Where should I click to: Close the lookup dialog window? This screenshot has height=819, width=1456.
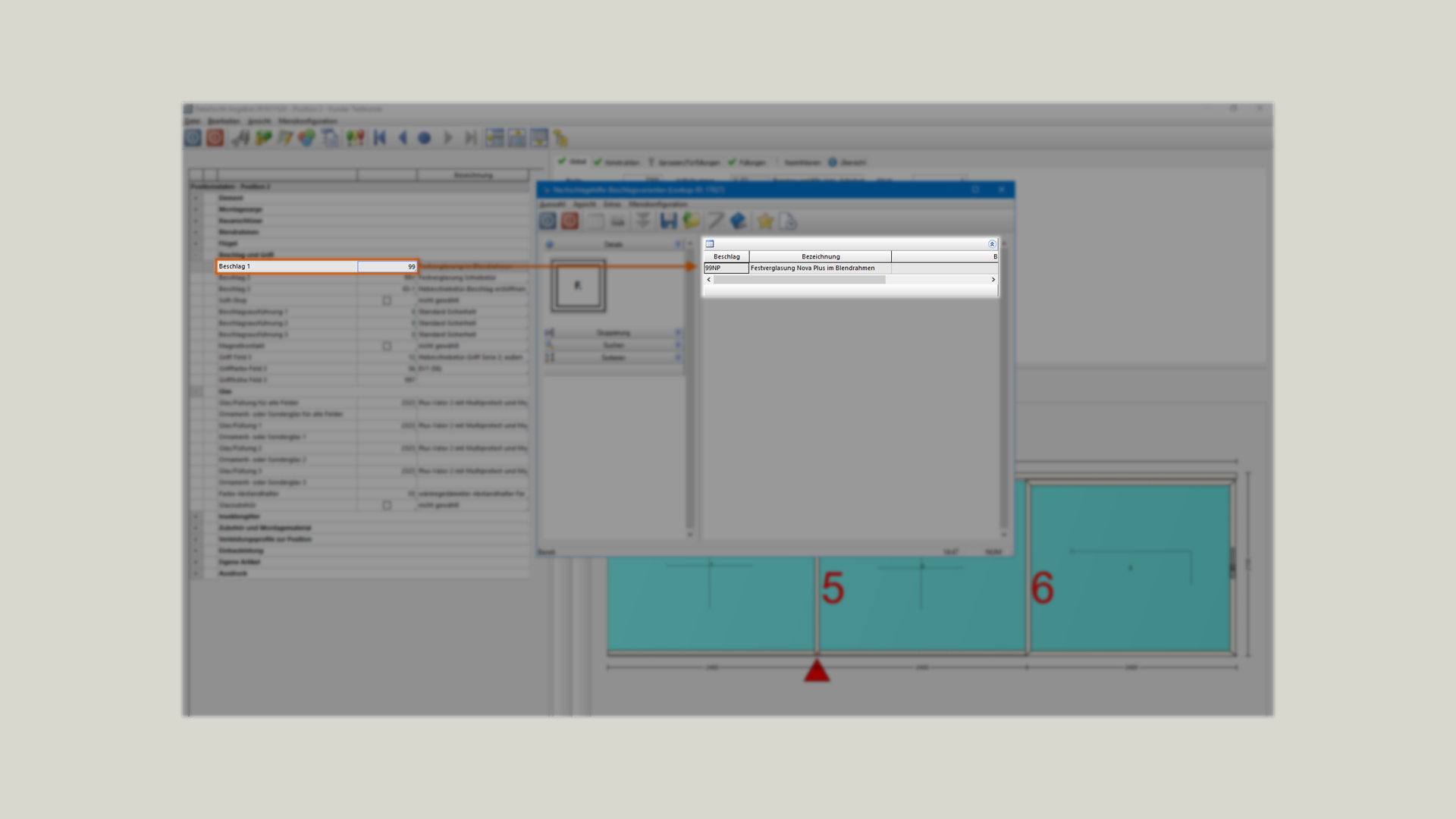[1001, 190]
